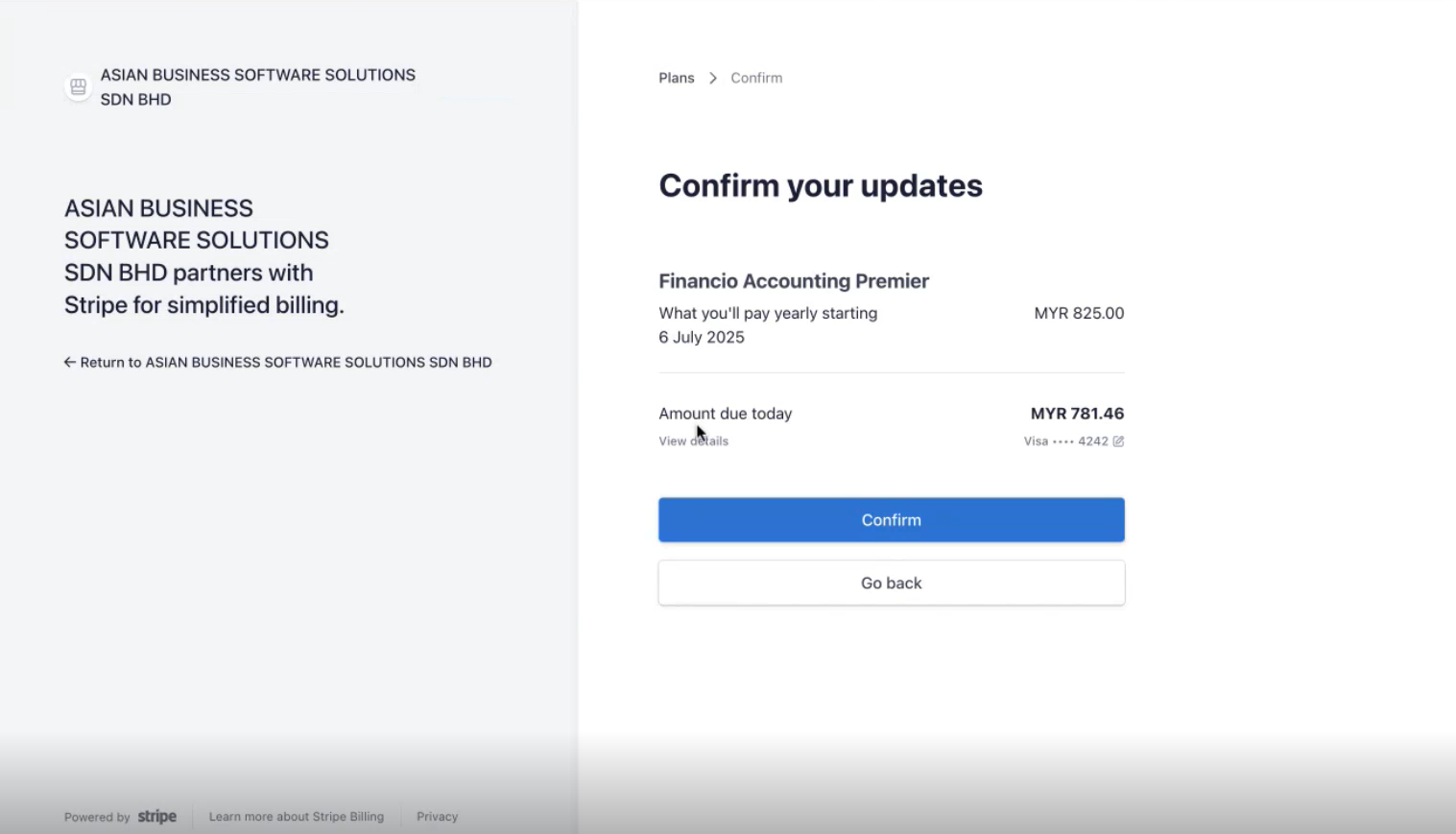Click the Confirm your updates heading

coord(821,185)
